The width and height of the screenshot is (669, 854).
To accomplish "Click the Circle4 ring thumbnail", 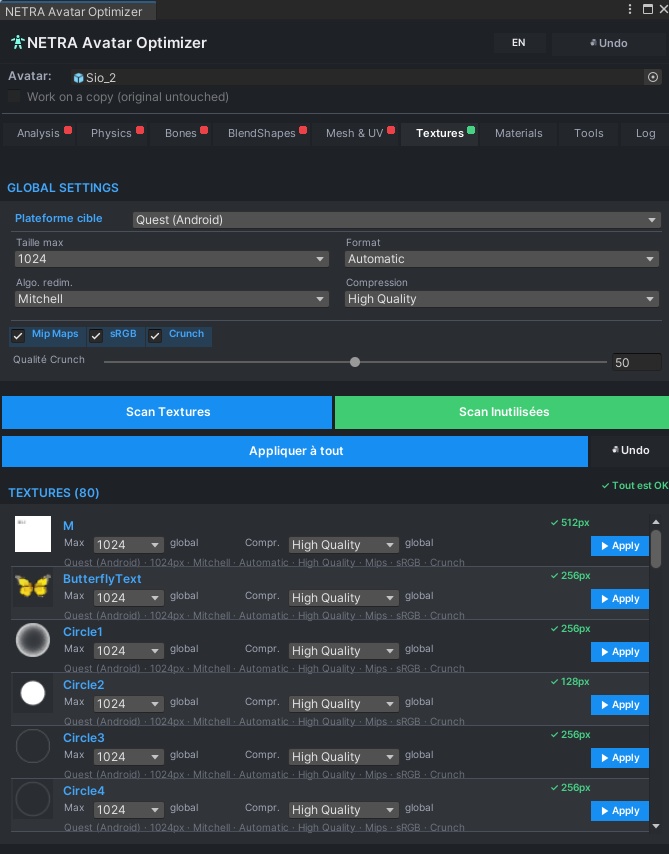I will tap(33, 798).
